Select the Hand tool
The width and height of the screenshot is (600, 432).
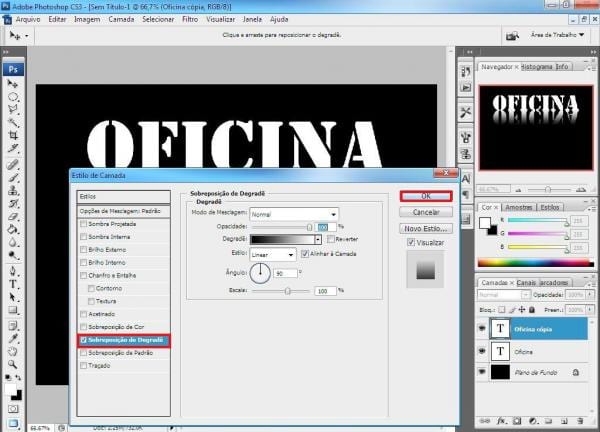[13, 351]
